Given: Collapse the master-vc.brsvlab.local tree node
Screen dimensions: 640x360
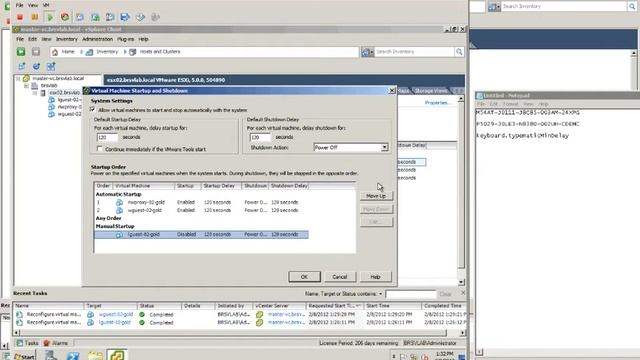Looking at the screenshot, I should [x=18, y=78].
